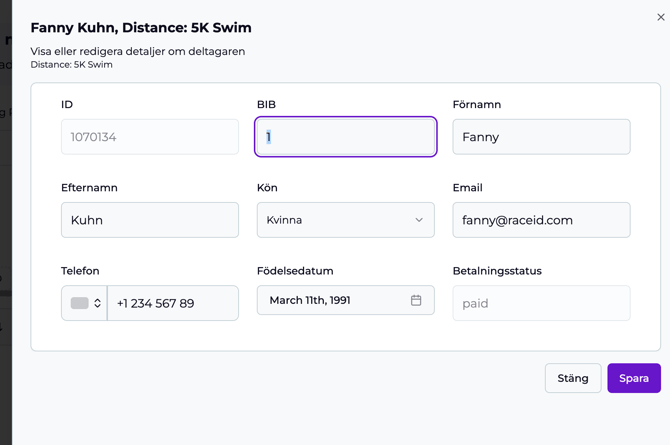Close the participant dialog with the X icon

pyautogui.click(x=660, y=17)
